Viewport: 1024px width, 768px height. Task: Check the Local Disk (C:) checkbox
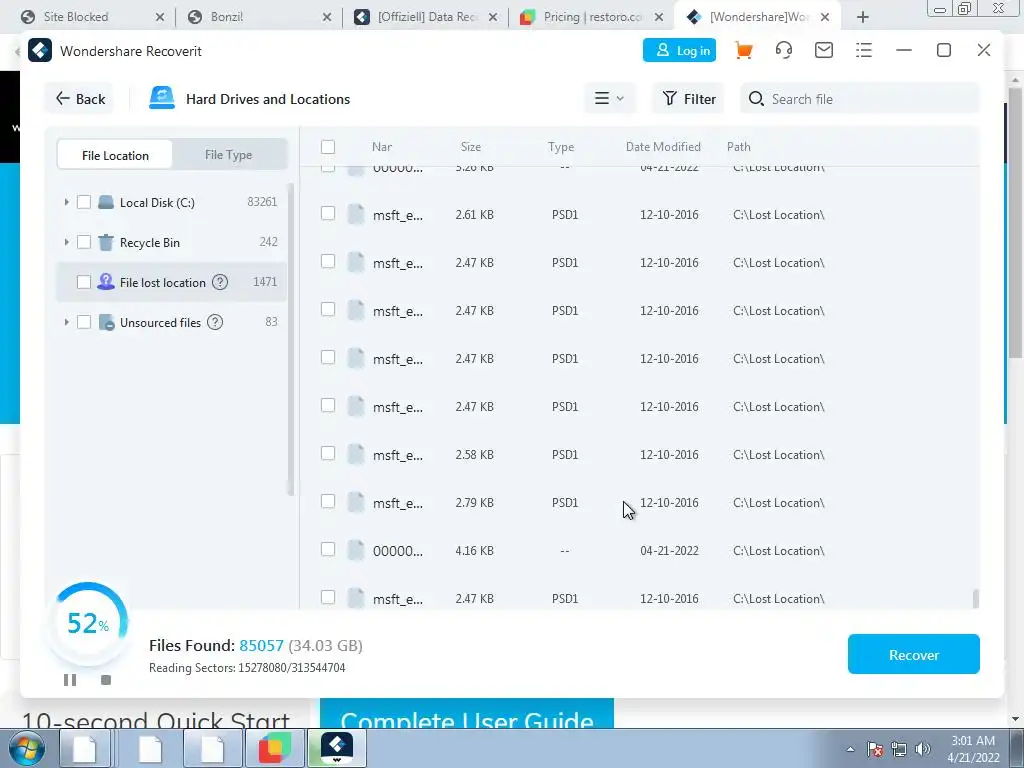pos(84,202)
